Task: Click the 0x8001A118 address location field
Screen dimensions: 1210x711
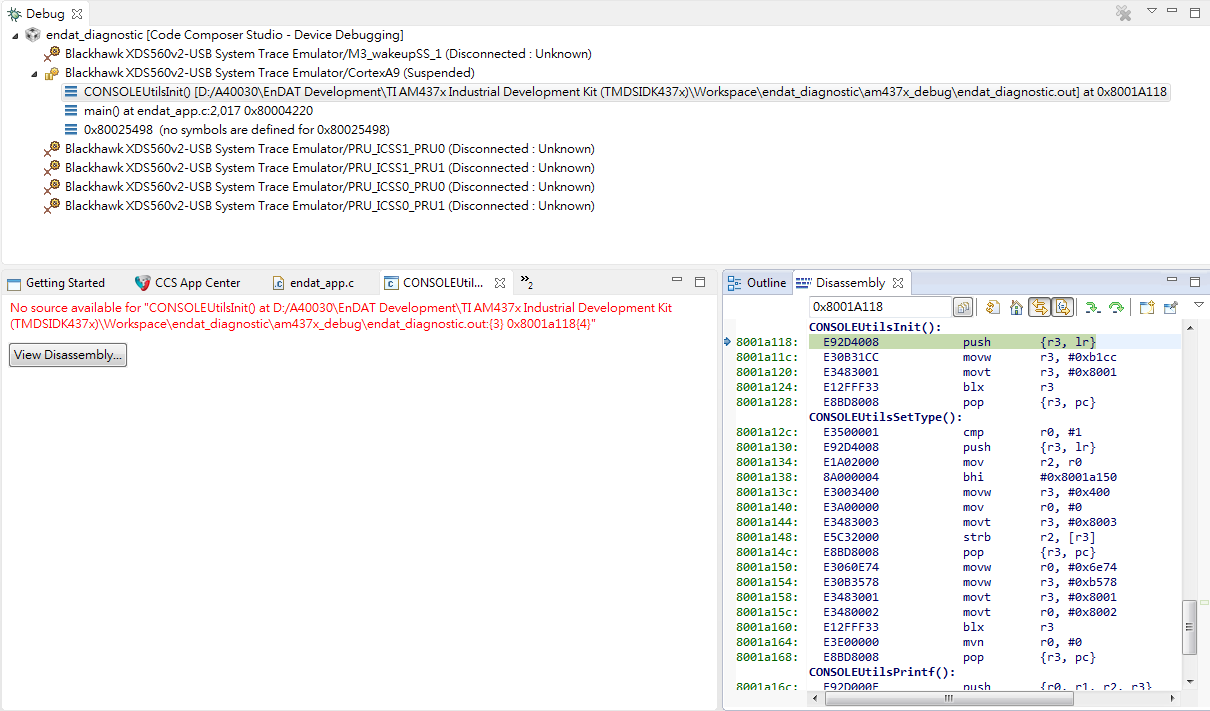Action: 880,307
